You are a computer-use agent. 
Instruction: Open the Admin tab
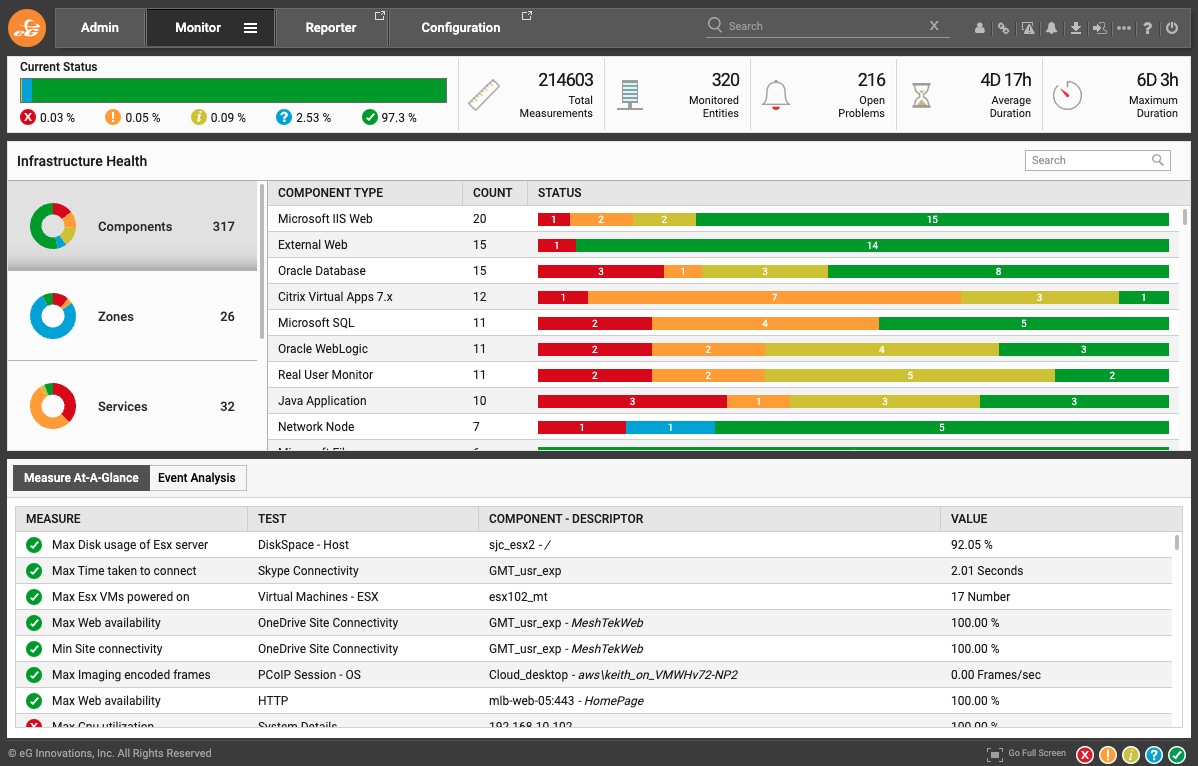(x=100, y=27)
